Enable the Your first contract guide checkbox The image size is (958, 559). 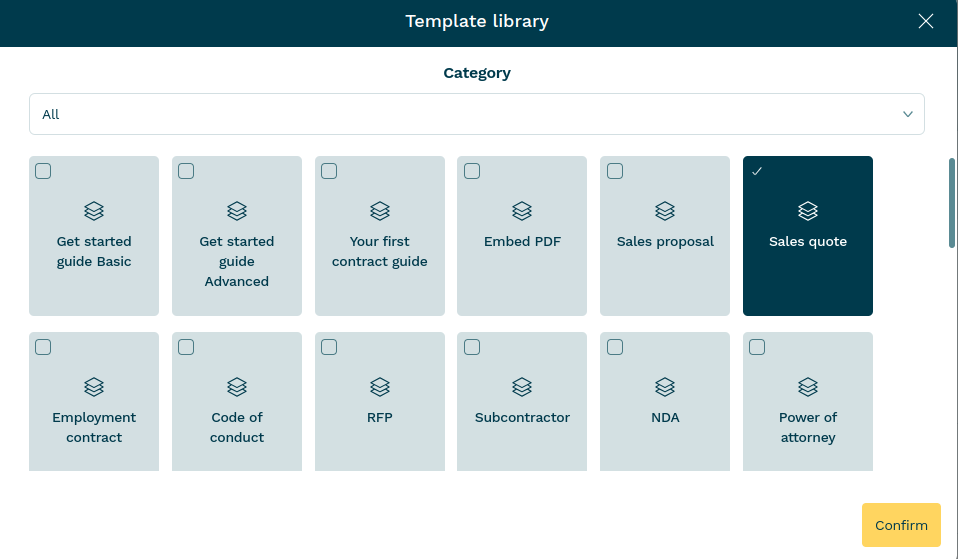point(329,171)
